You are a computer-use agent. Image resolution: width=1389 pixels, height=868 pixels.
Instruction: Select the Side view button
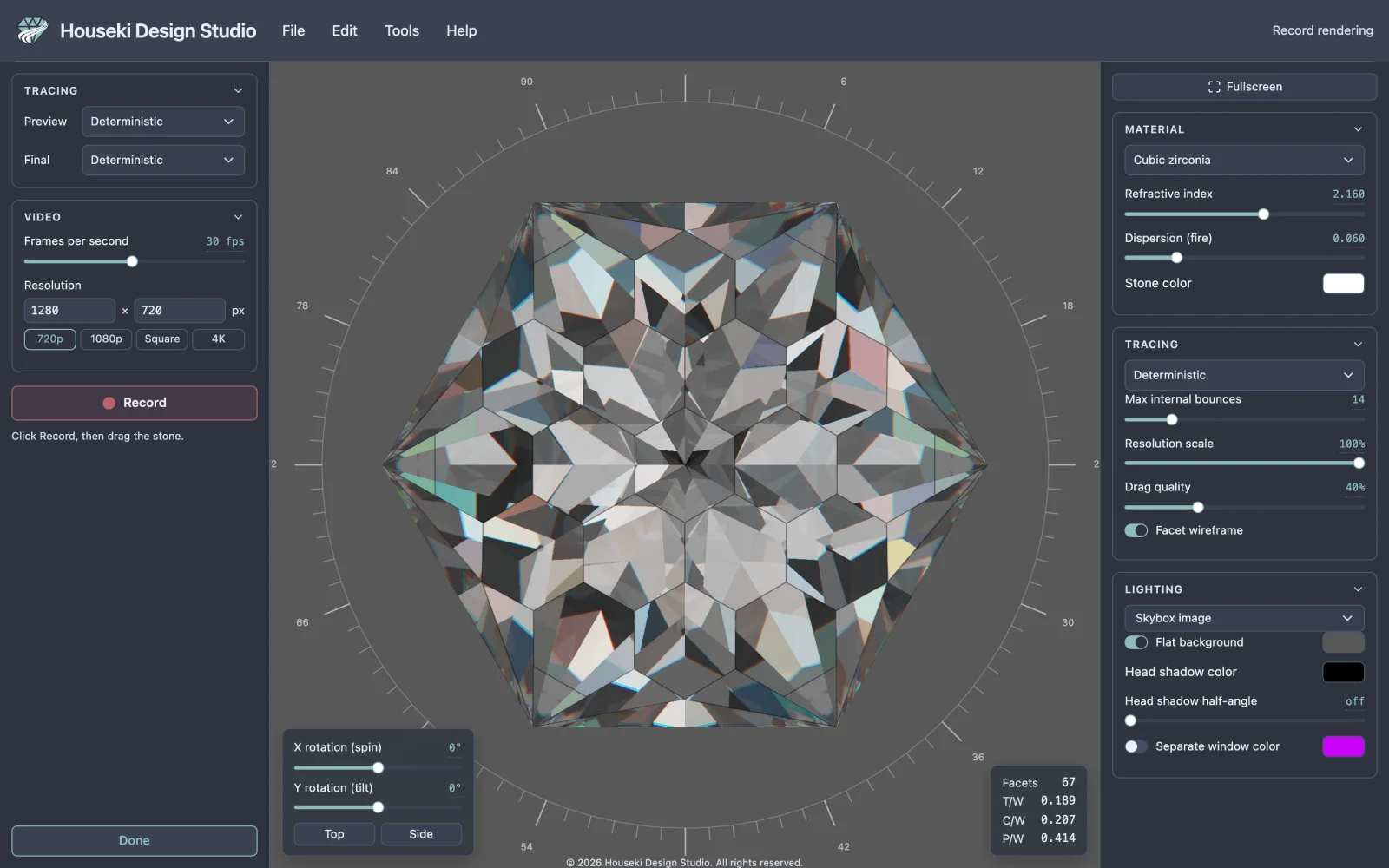point(421,834)
